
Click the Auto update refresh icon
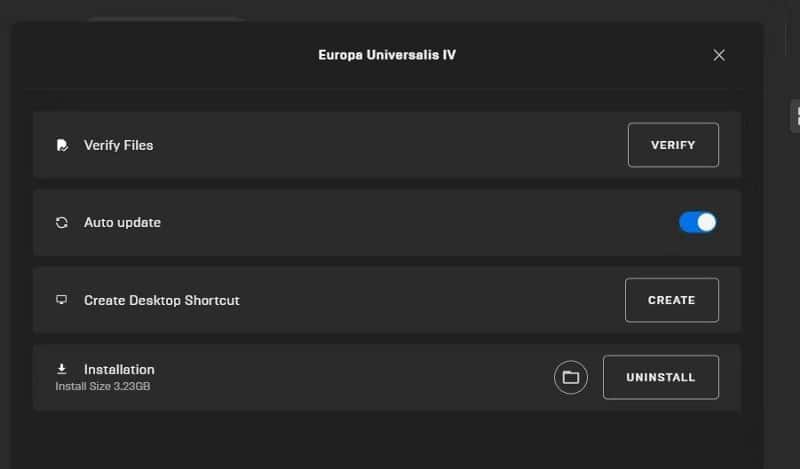pos(62,223)
